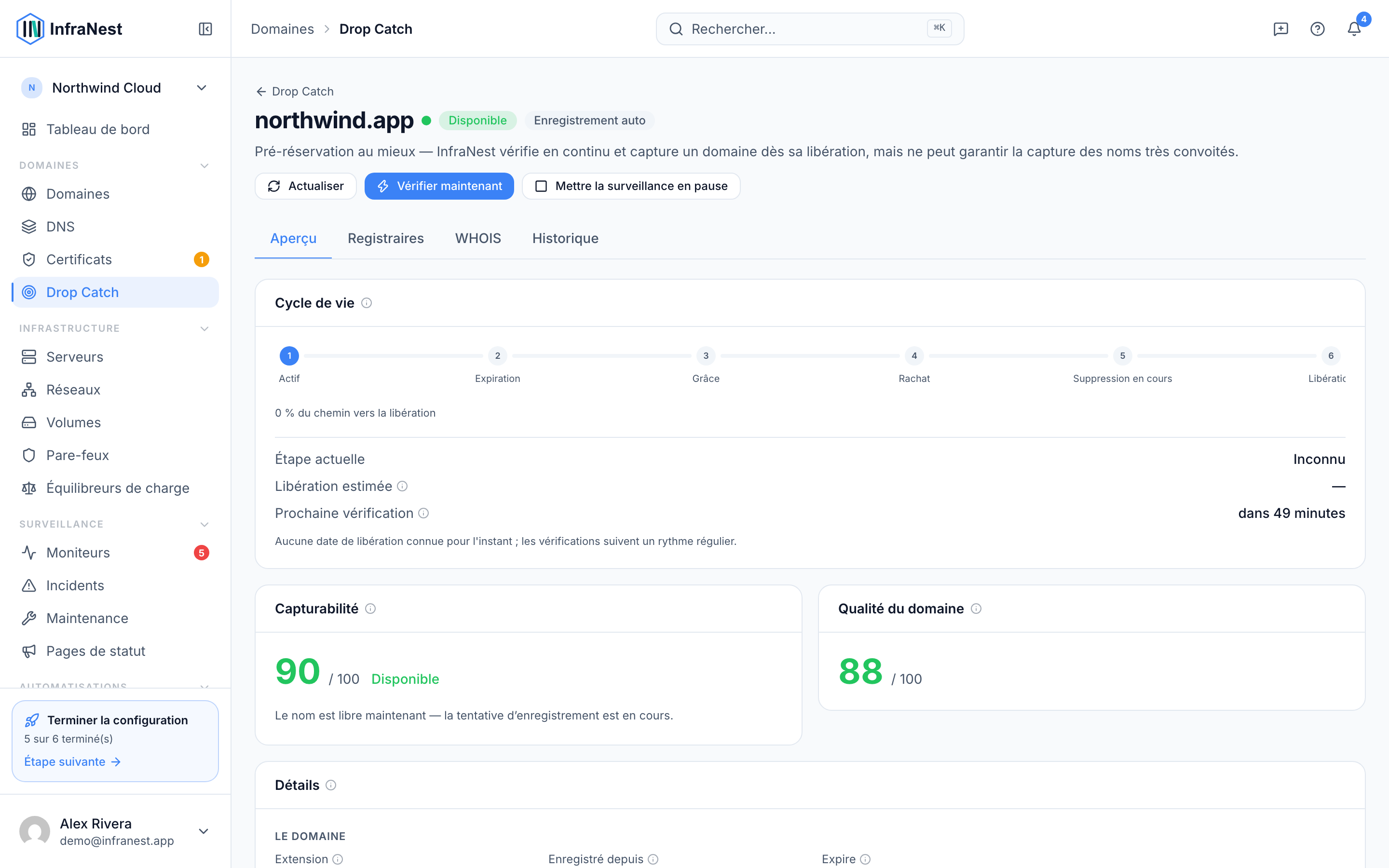Click info icon next to Qualité du domaine
This screenshot has width=1389, height=868.
[976, 609]
